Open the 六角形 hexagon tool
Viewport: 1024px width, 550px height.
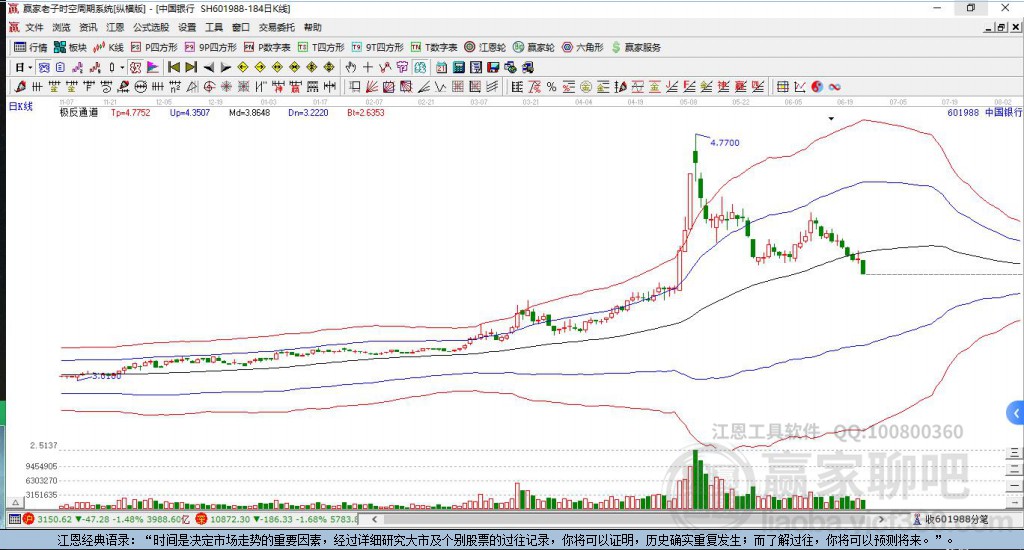(x=583, y=47)
